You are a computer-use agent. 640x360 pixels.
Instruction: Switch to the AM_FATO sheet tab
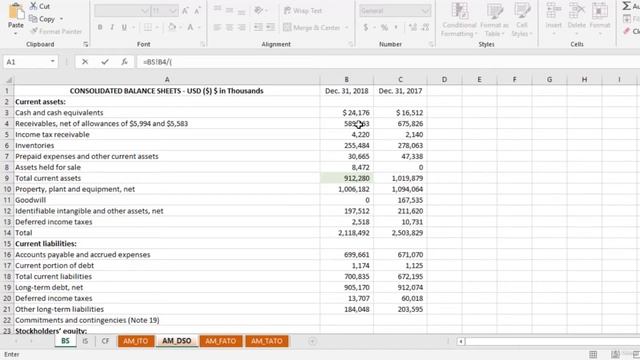[x=221, y=341]
